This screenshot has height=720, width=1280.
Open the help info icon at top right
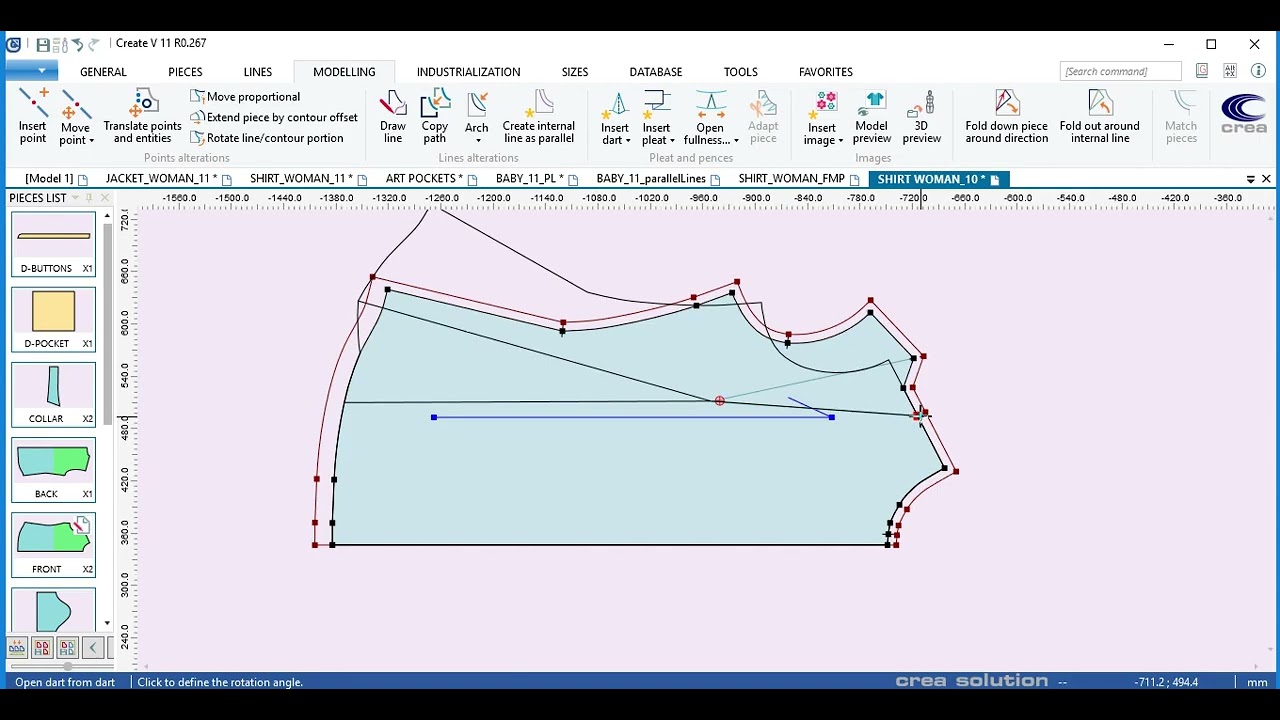click(x=1258, y=71)
